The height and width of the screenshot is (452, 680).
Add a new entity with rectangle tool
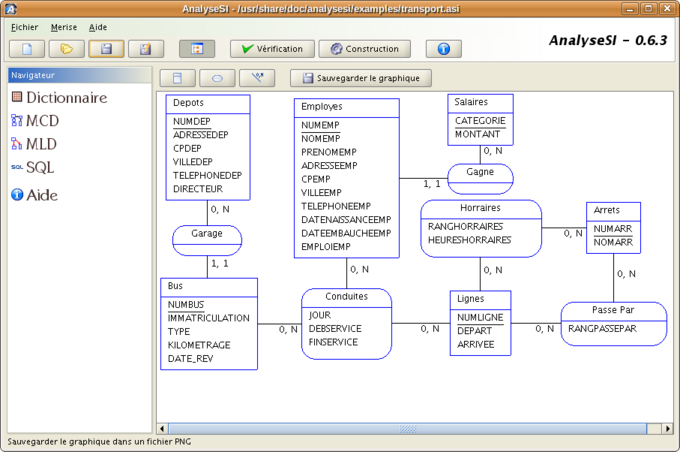tap(178, 77)
